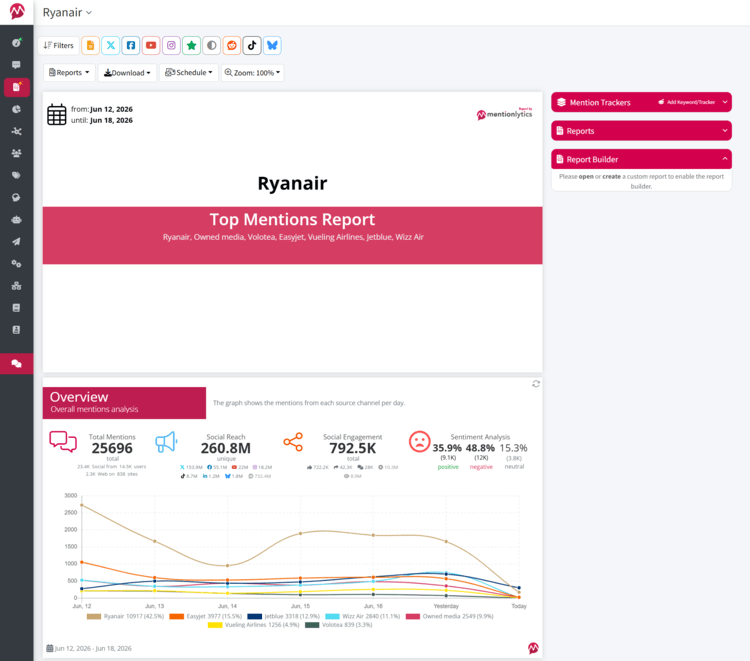This screenshot has height=661, width=750.
Task: Click Add Keyword/Tracker
Action: point(686,102)
